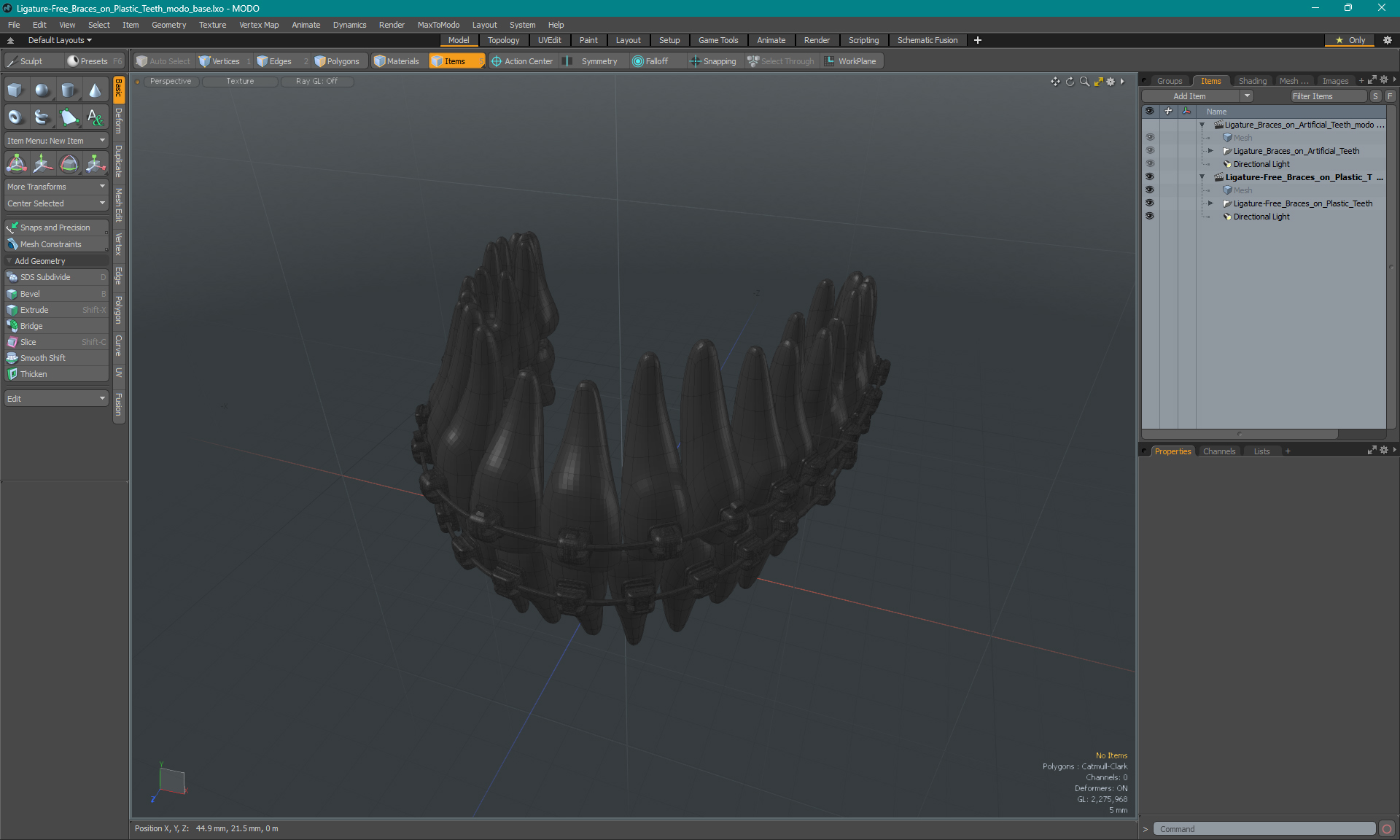
Task: Add a sphere primitive
Action: pyautogui.click(x=42, y=90)
